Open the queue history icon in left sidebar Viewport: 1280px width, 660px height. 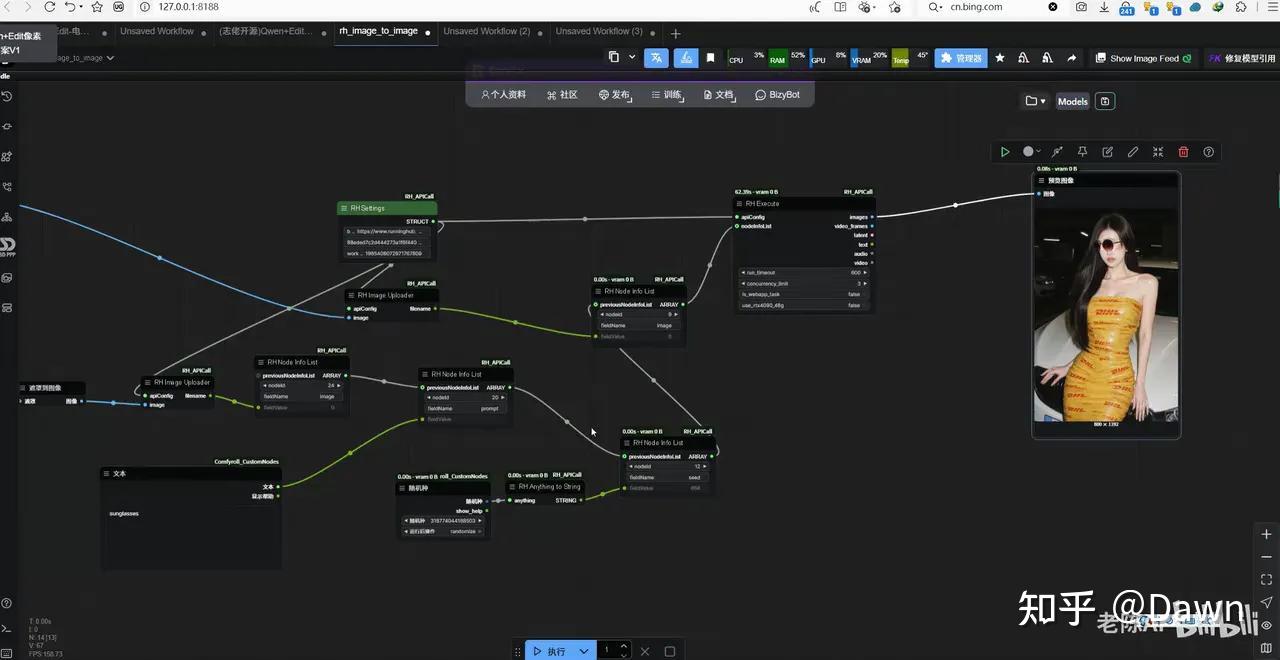(x=6, y=96)
